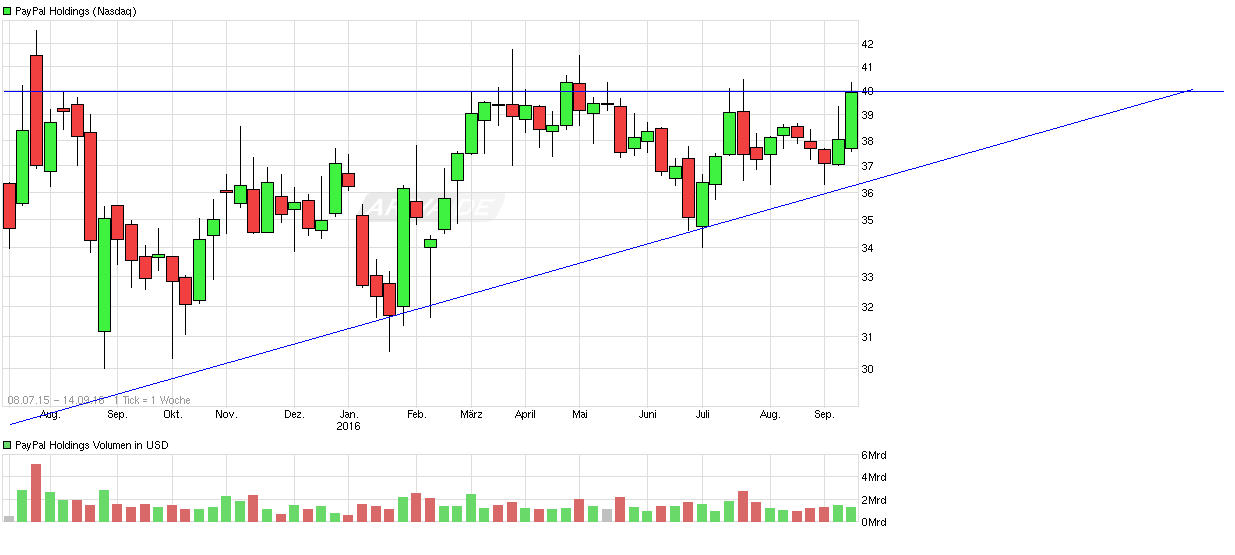Click the '2016' year label

(x=349, y=426)
